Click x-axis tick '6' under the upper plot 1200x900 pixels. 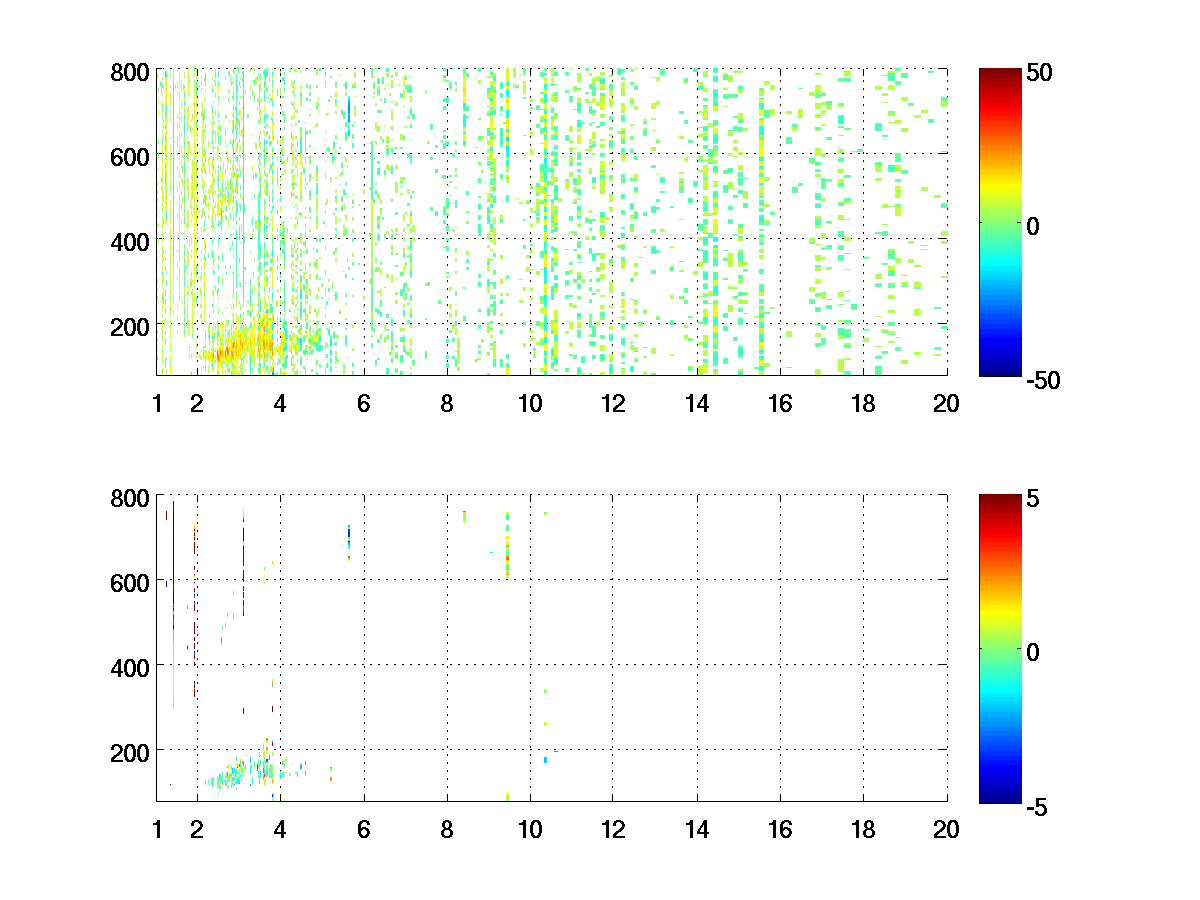(x=364, y=403)
